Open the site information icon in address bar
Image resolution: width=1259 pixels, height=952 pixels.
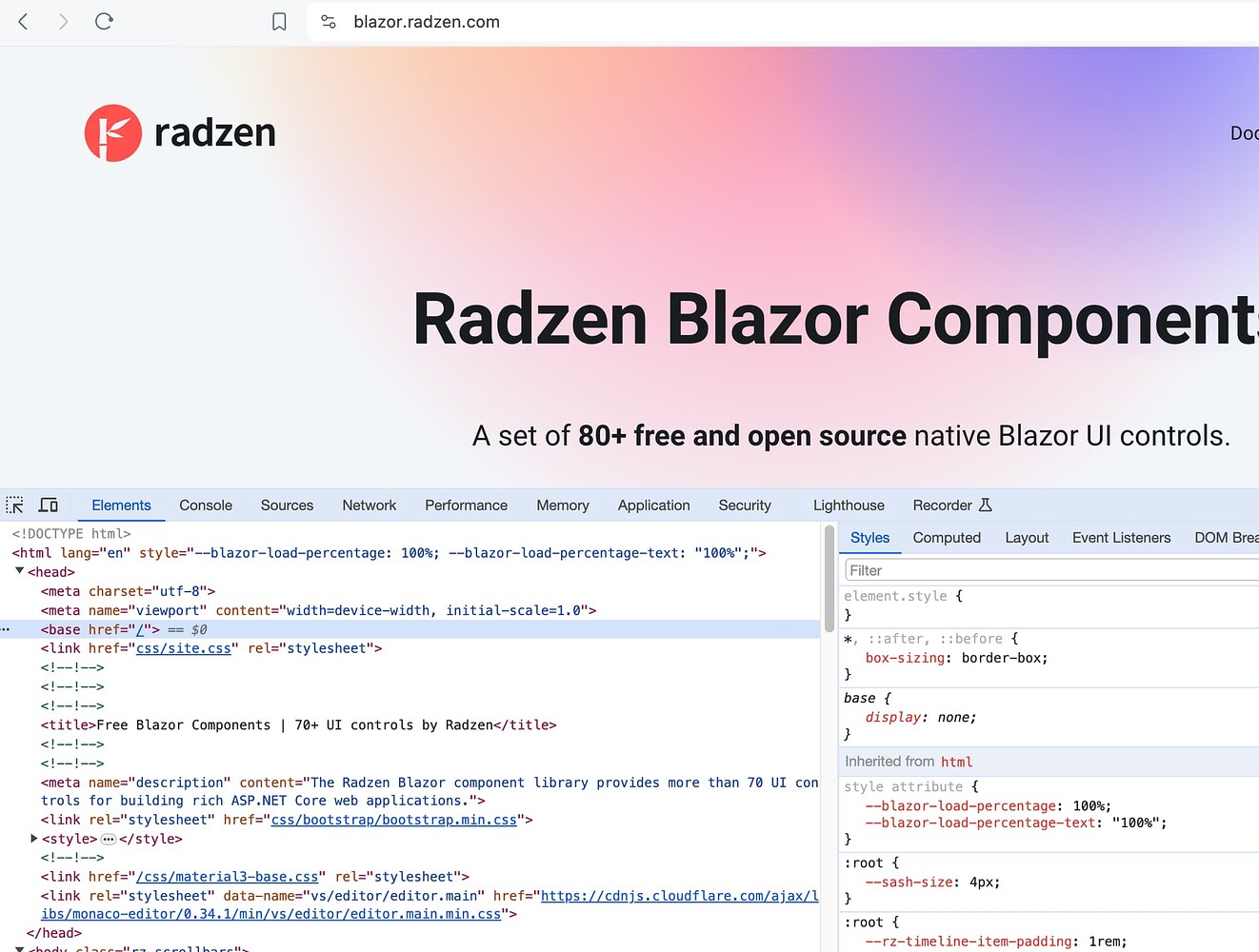click(328, 21)
